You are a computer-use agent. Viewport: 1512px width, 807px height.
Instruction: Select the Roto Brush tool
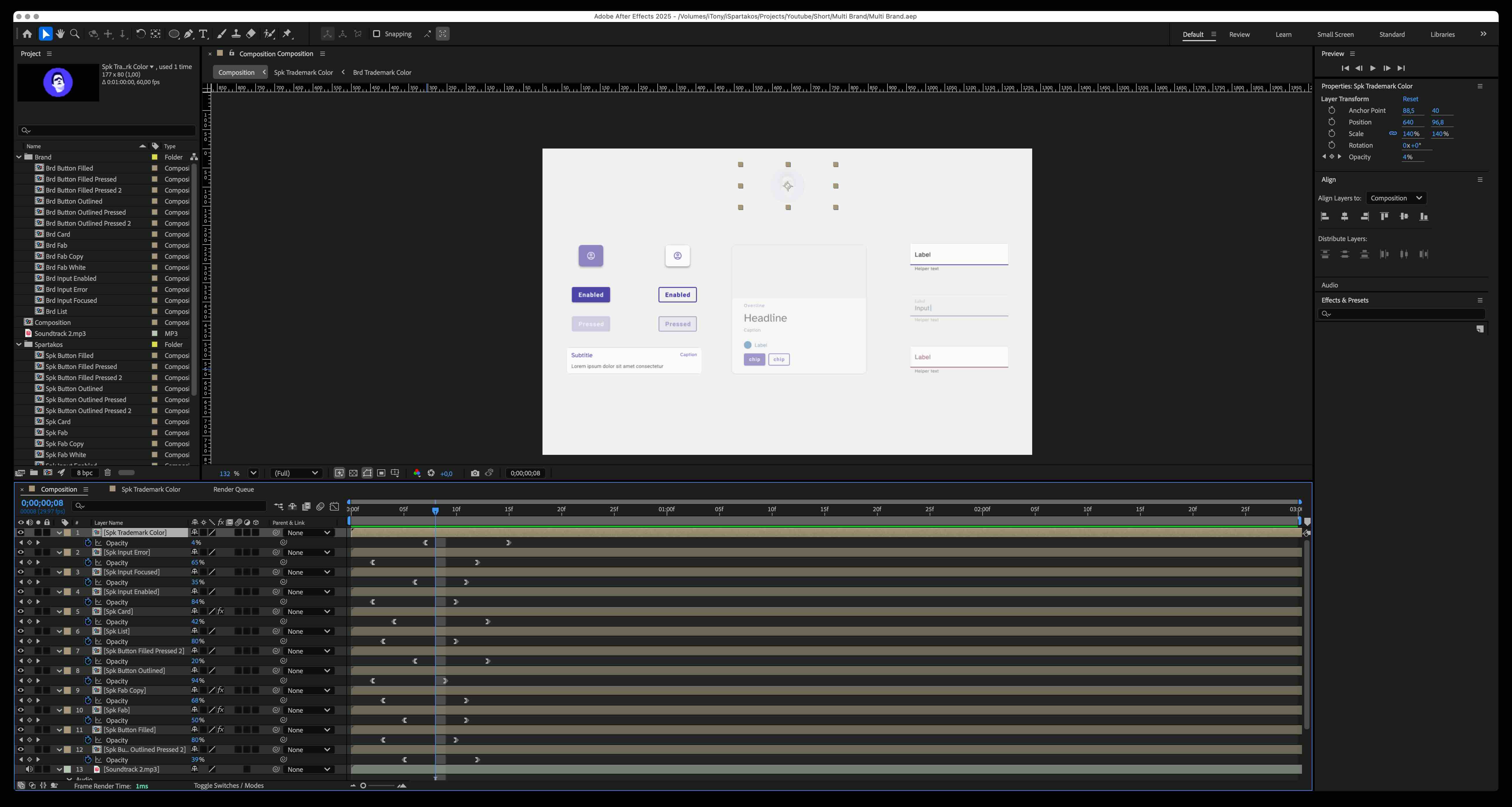pos(270,34)
